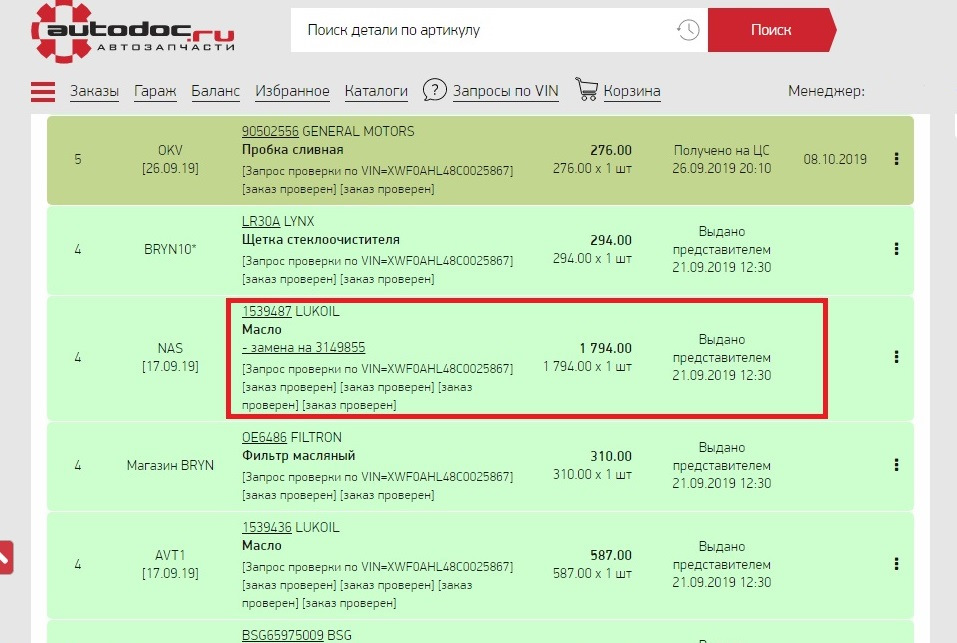Click supplier code NAS [17.09.19]
The width and height of the screenshot is (957, 643).
[170, 357]
